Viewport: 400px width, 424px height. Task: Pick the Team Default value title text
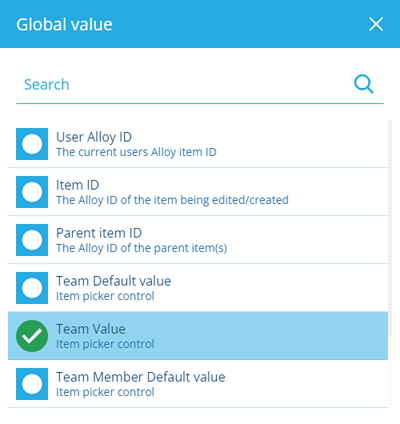pos(114,281)
